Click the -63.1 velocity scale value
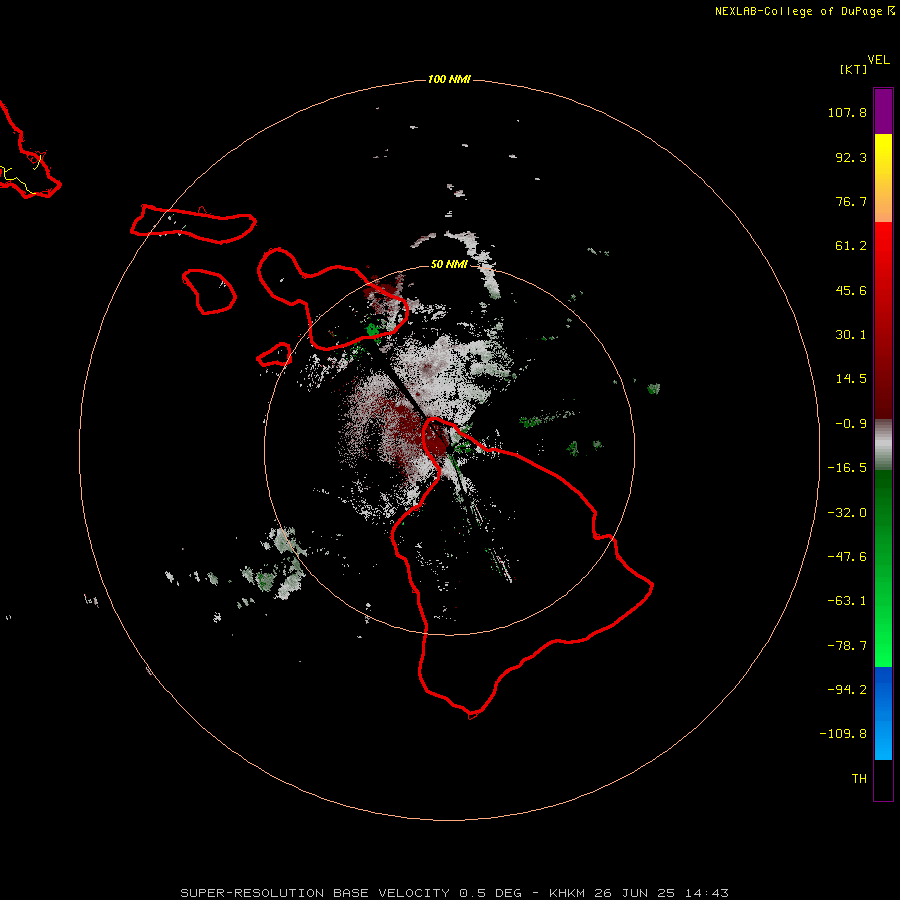The height and width of the screenshot is (900, 900). 847,601
